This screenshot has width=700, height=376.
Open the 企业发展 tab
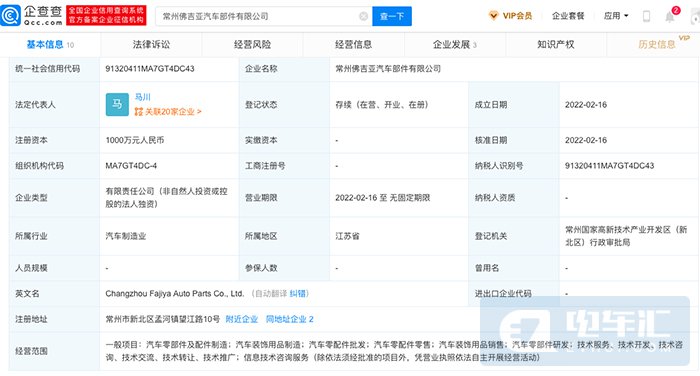click(x=454, y=44)
